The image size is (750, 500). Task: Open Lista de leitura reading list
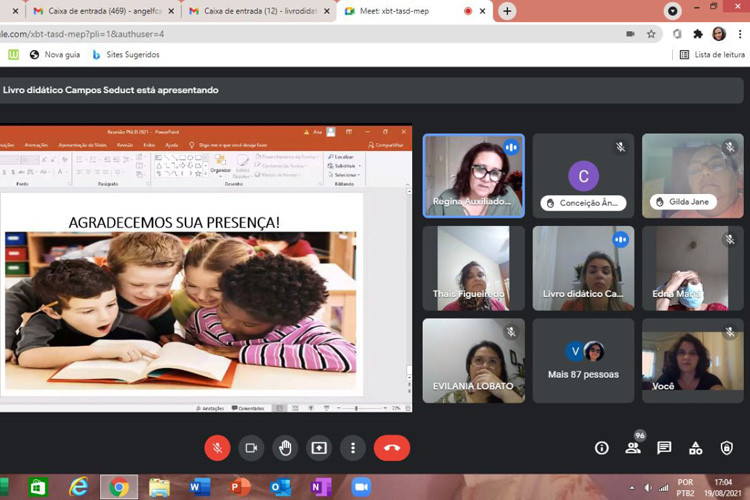(x=712, y=55)
